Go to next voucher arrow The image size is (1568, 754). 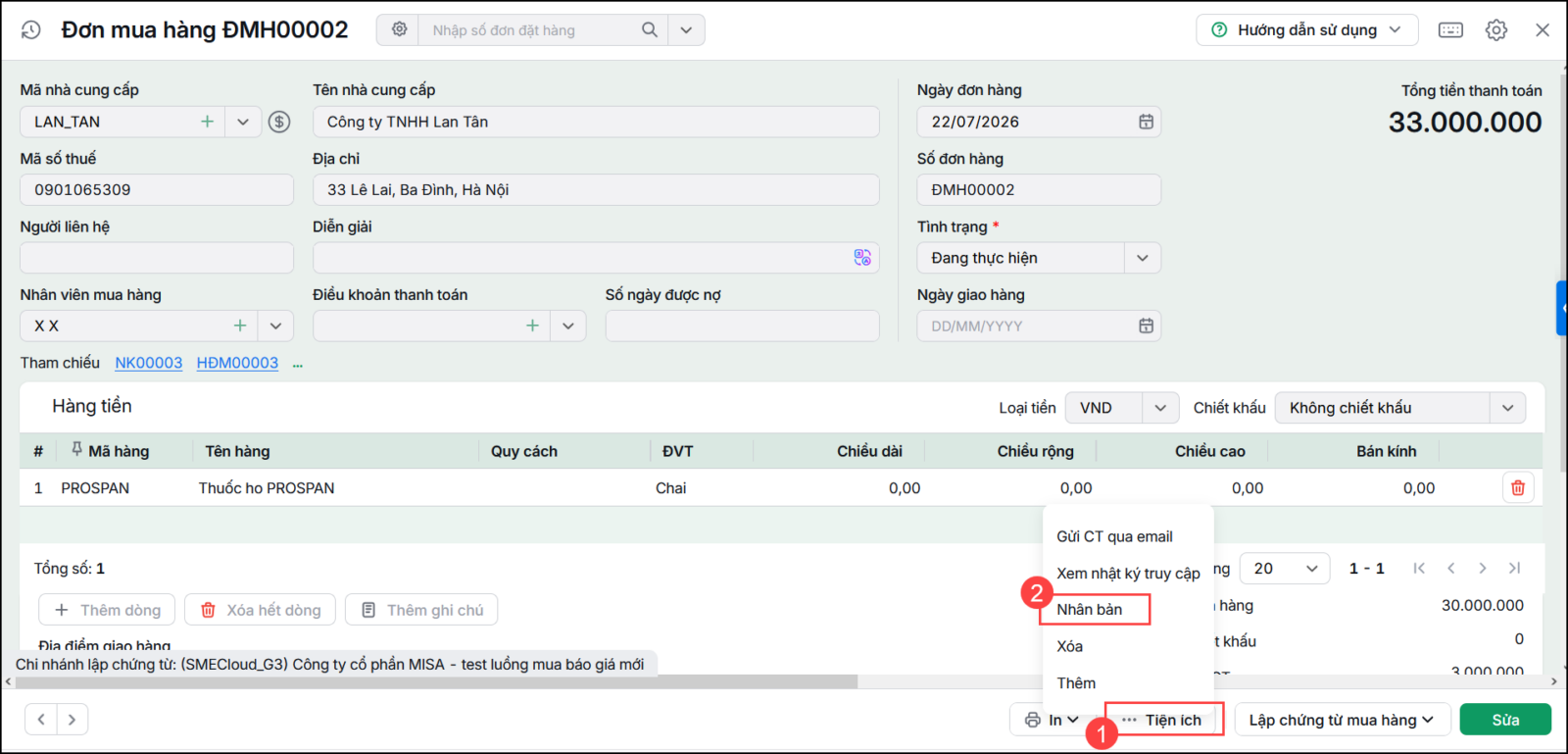(x=73, y=720)
